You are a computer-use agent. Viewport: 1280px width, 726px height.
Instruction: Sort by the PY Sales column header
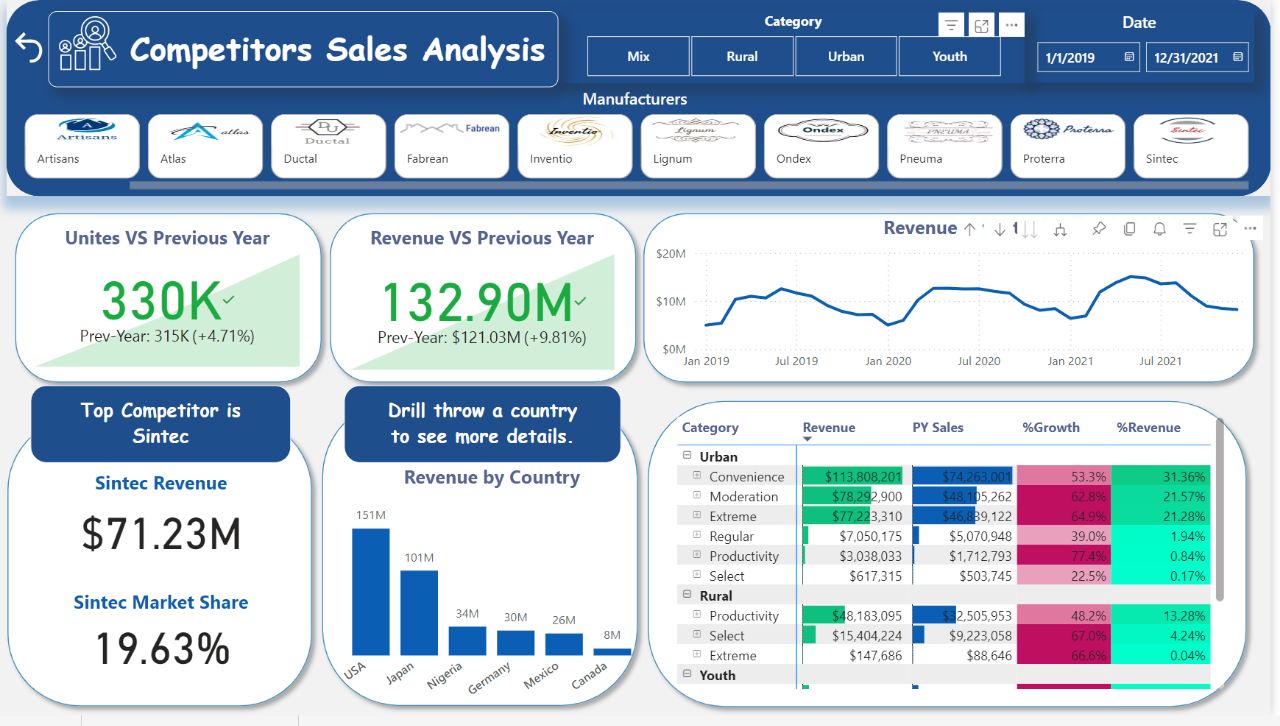tap(937, 427)
